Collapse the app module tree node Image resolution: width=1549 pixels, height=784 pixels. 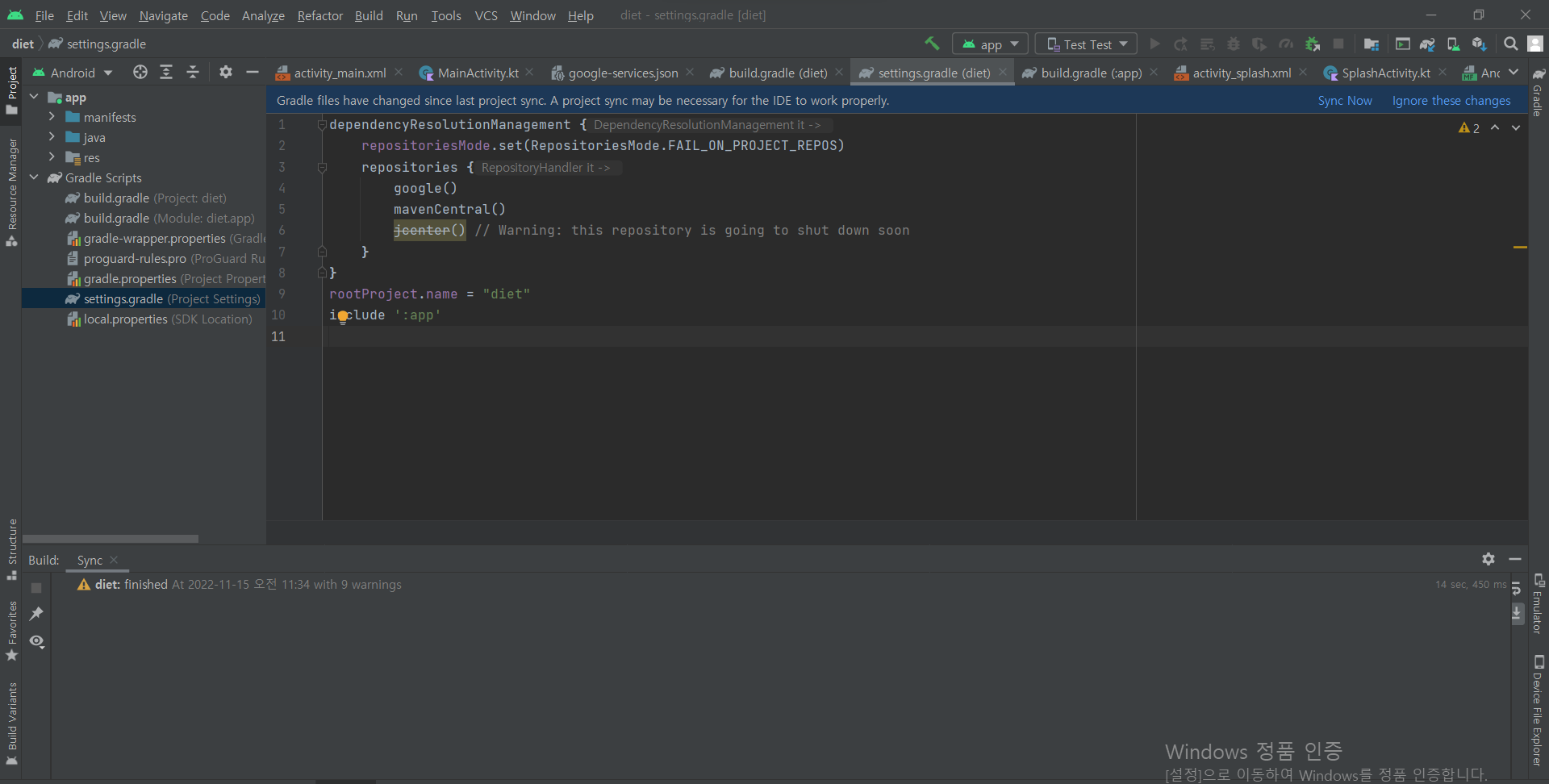click(x=34, y=97)
